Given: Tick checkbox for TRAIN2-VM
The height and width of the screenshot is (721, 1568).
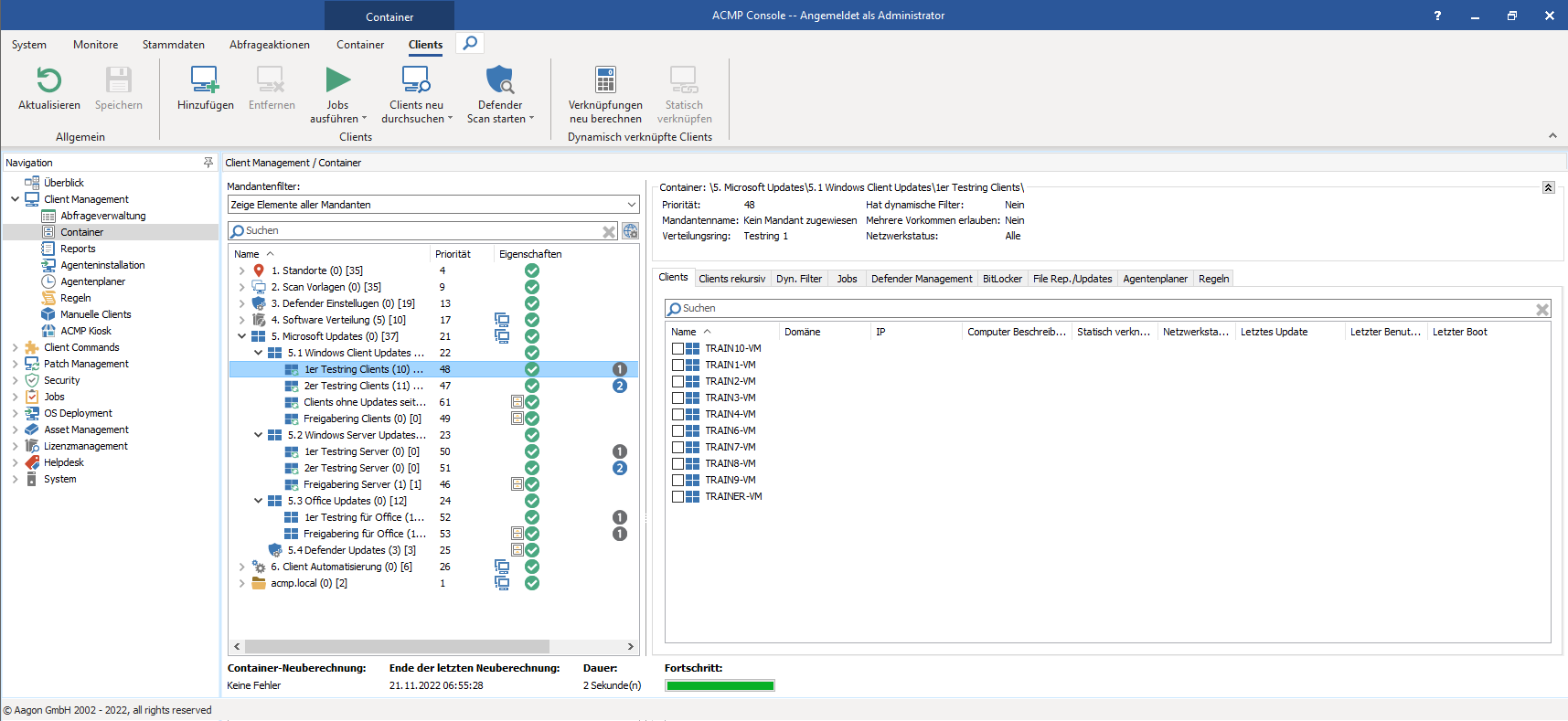Looking at the screenshot, I should point(677,381).
